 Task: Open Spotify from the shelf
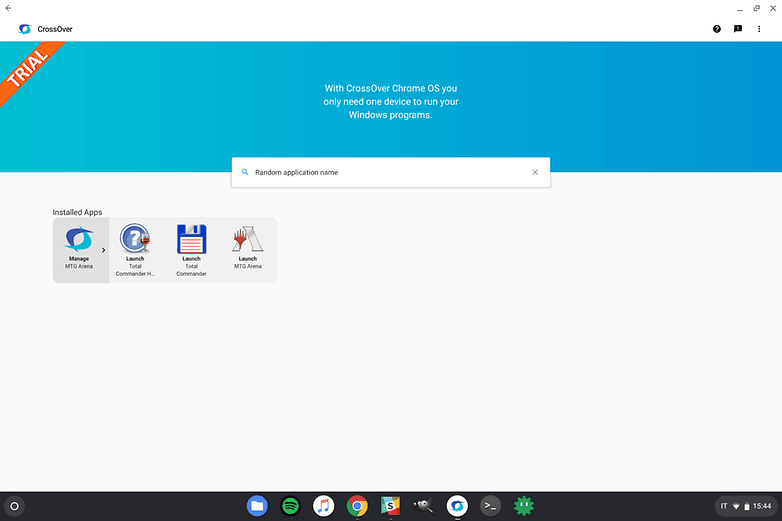pos(290,506)
